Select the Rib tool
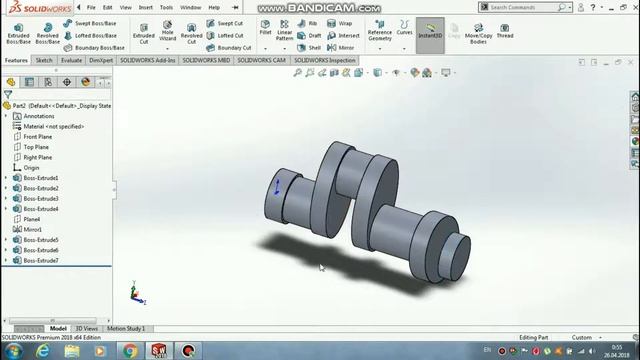This screenshot has width=640, height=360. coord(307,24)
